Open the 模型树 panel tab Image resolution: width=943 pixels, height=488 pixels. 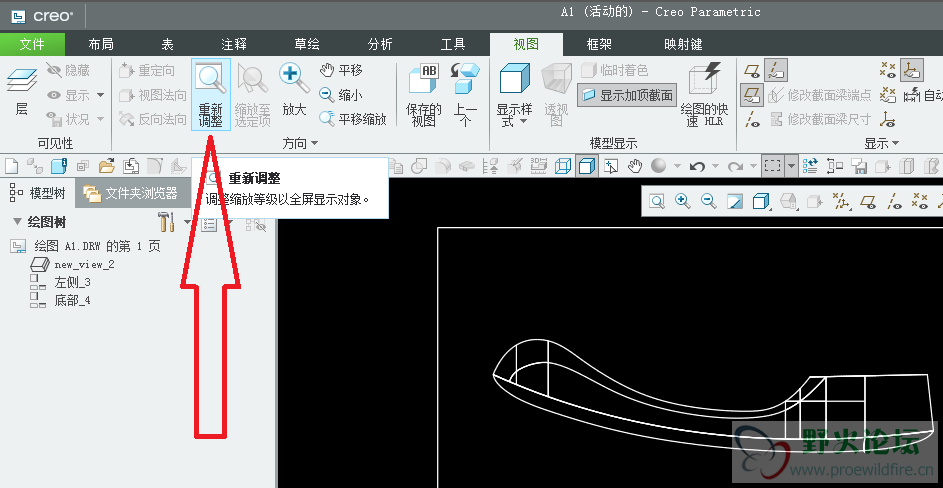[x=38, y=193]
